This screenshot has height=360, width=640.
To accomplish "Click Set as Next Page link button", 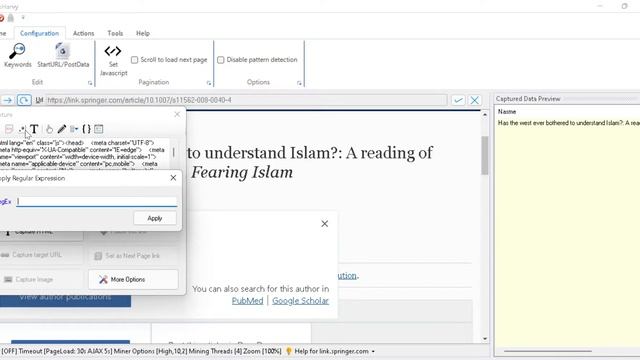I will point(133,256).
